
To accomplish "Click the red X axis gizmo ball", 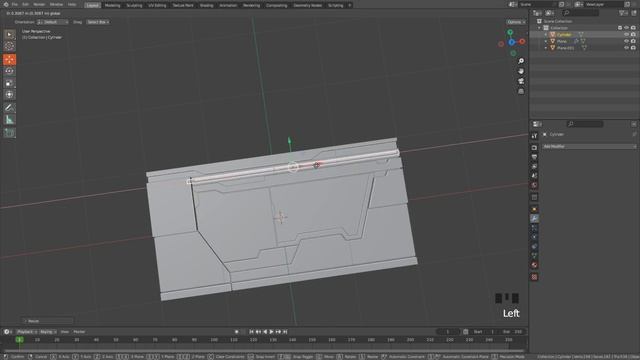I will [x=522, y=42].
